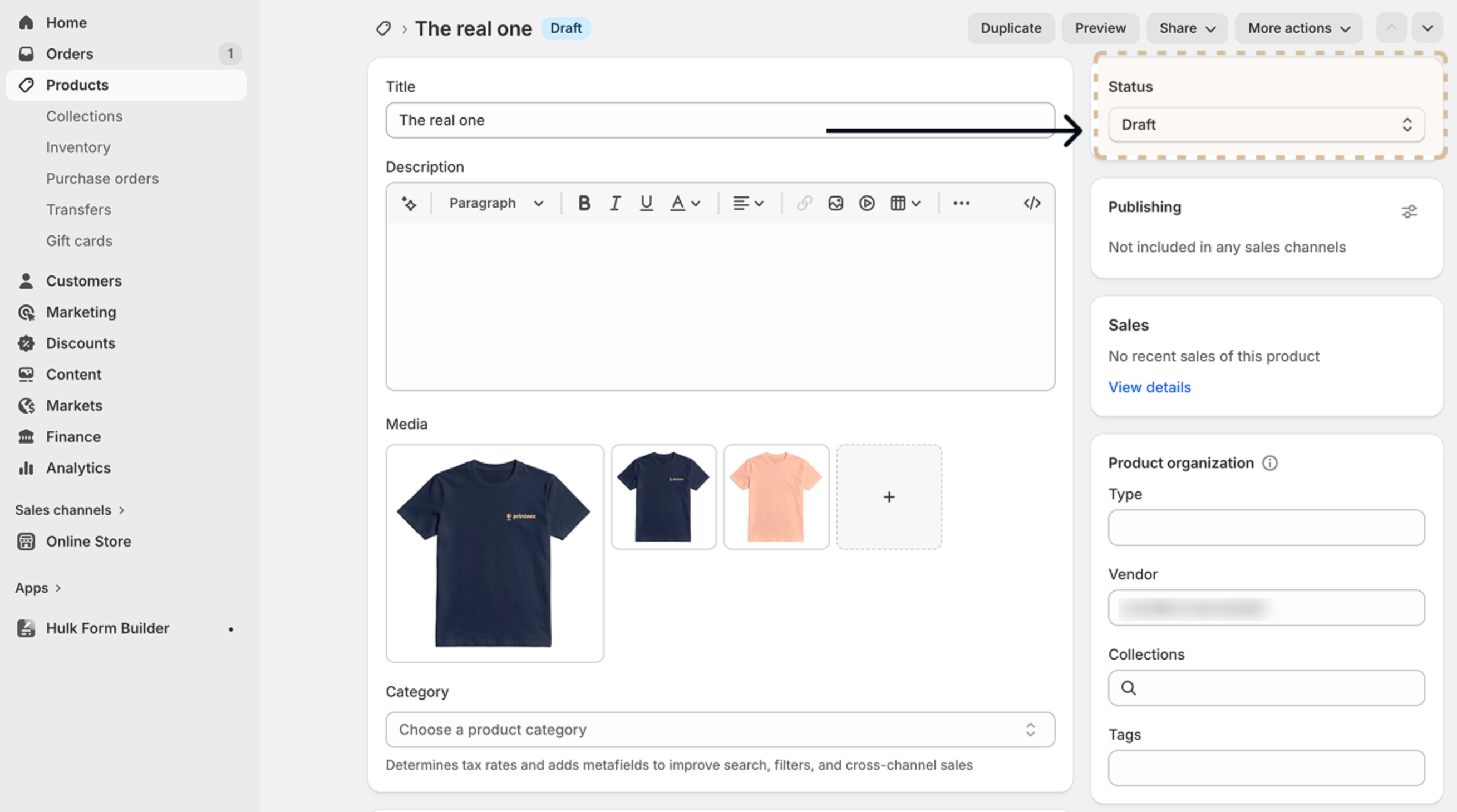Switch to HTML code view
1457x812 pixels.
tap(1032, 204)
